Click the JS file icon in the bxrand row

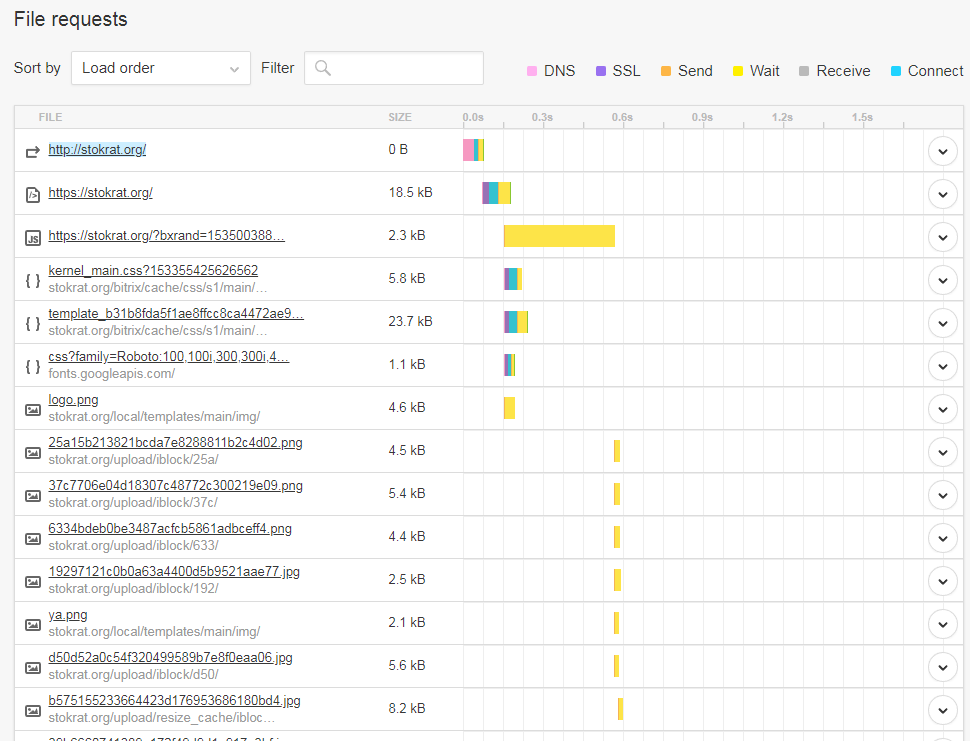coord(32,238)
